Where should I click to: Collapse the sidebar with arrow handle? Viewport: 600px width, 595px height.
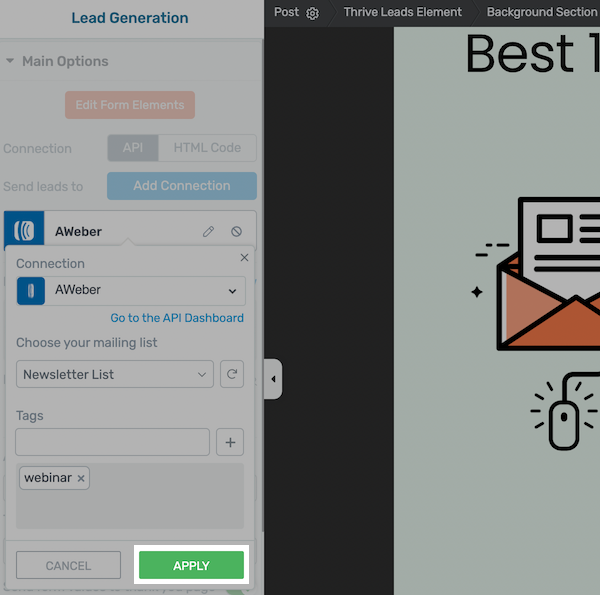(273, 379)
